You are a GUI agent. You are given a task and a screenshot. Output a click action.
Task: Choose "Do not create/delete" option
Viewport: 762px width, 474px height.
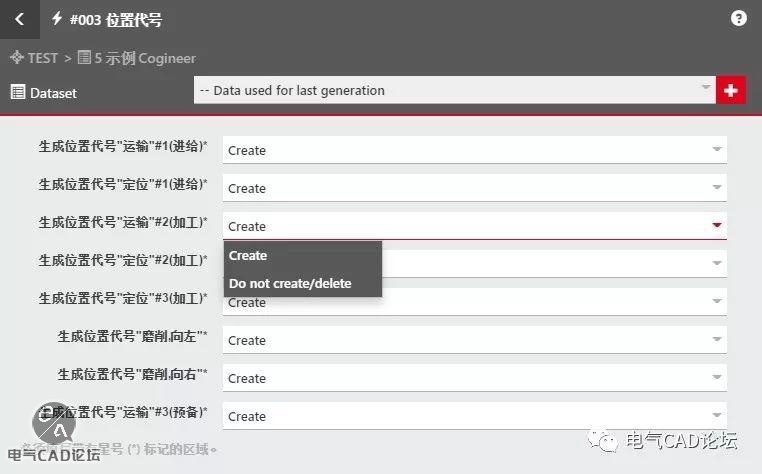290,283
